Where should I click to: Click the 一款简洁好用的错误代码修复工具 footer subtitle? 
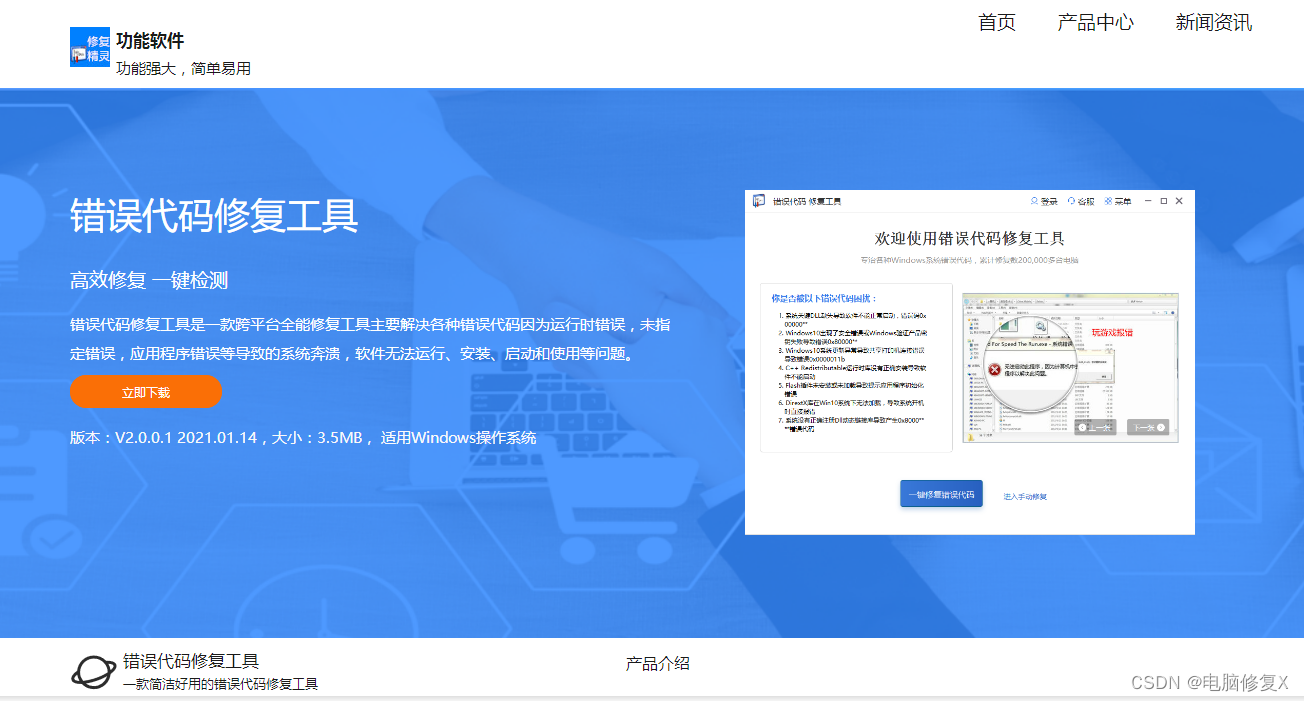click(220, 684)
